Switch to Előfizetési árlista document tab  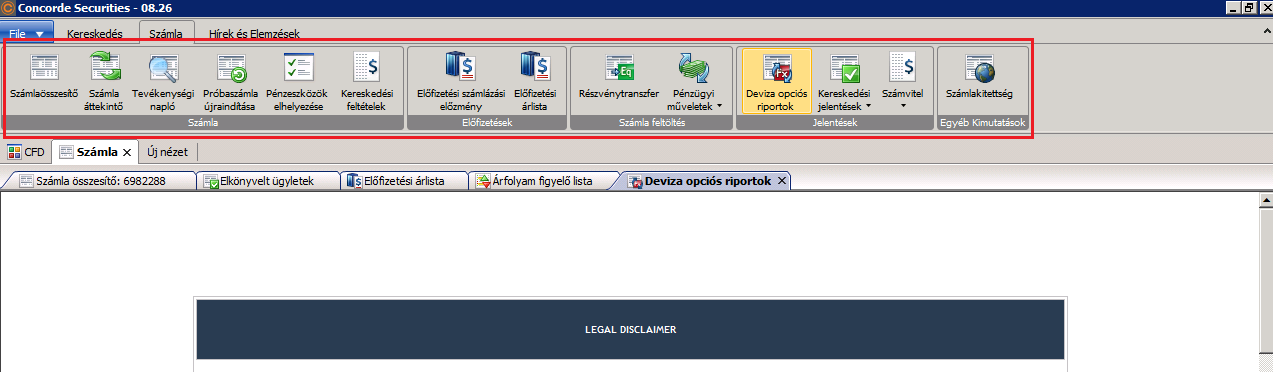click(404, 181)
